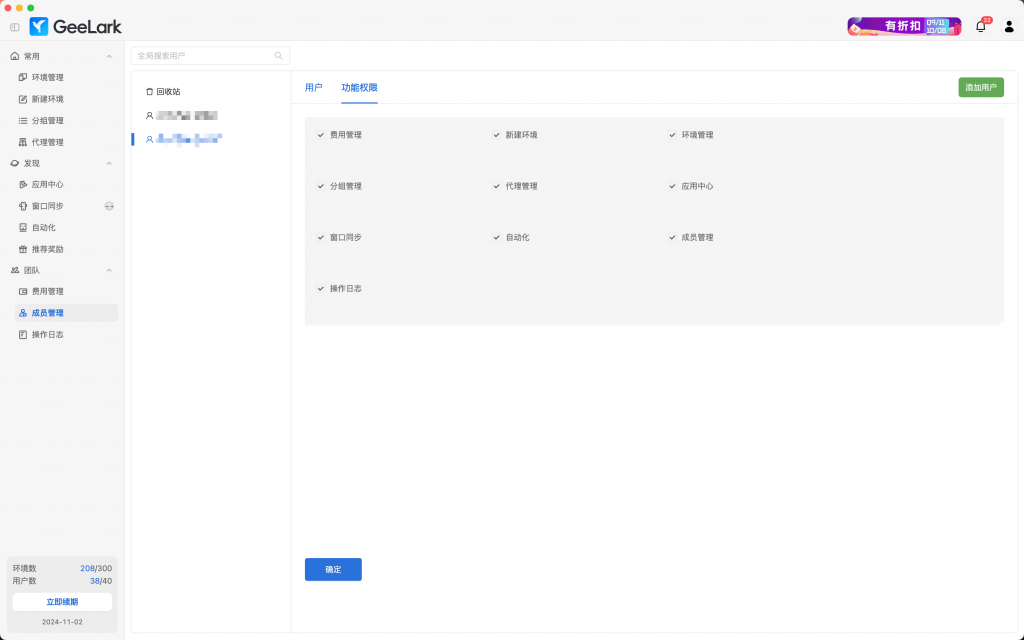The width and height of the screenshot is (1024, 640).
Task: Select the 功能权限 tab
Action: [x=359, y=88]
